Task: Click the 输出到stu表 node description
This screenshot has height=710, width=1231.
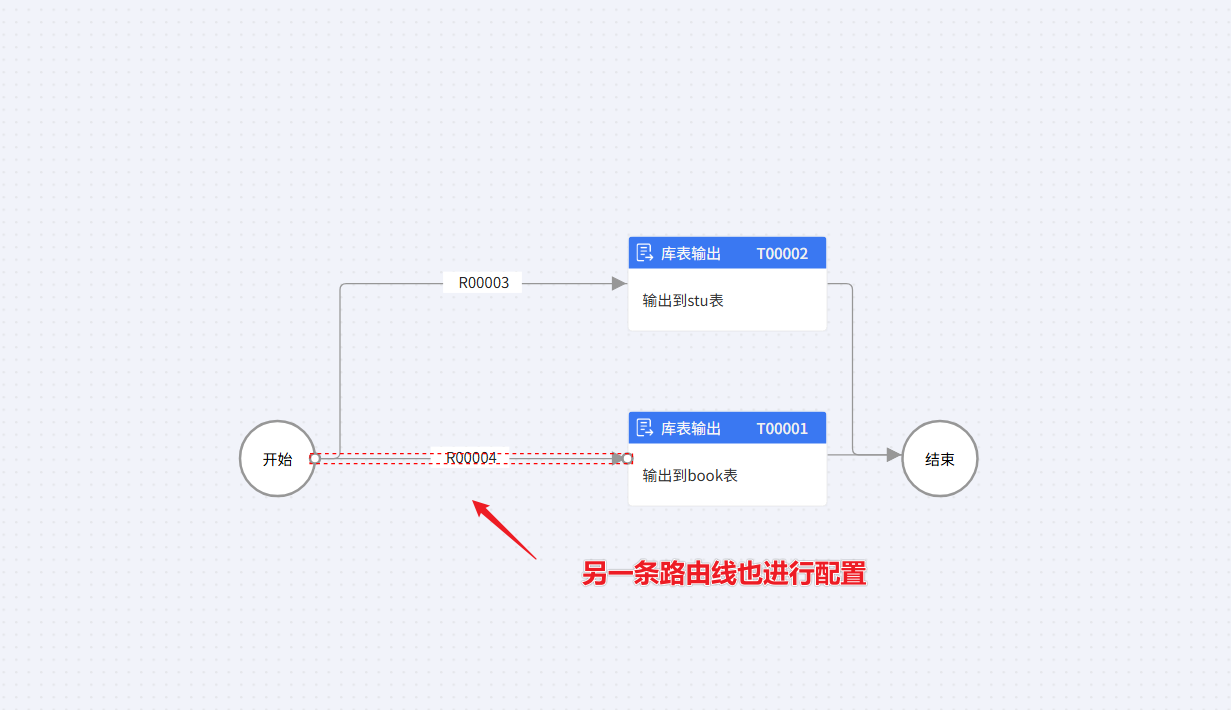Action: (x=683, y=300)
